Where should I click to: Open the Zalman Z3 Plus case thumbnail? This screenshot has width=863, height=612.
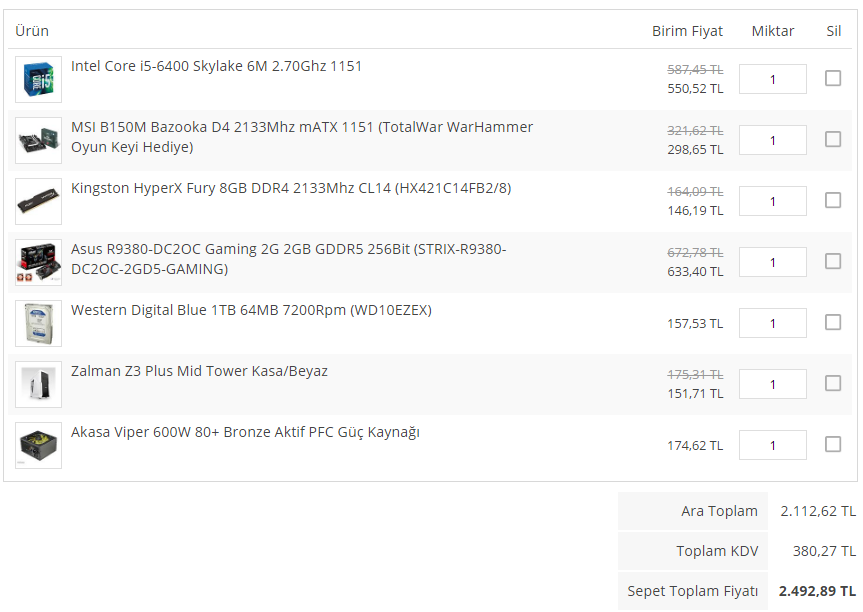[x=38, y=385]
